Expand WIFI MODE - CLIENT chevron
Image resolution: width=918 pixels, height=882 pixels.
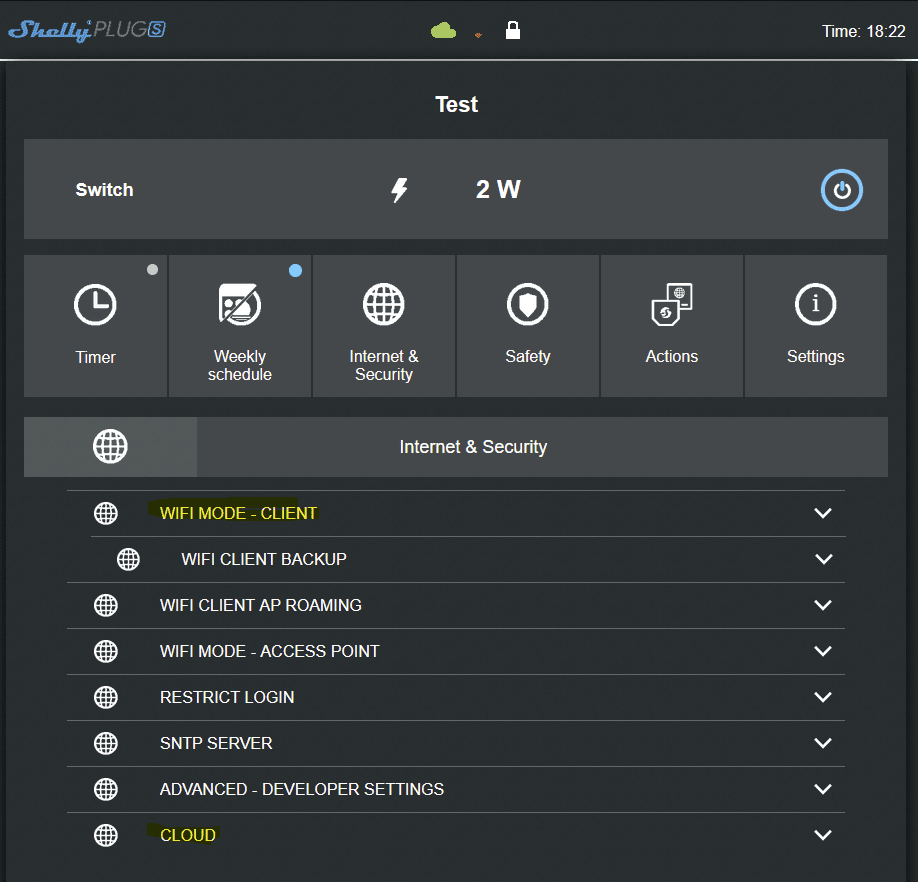(x=823, y=513)
